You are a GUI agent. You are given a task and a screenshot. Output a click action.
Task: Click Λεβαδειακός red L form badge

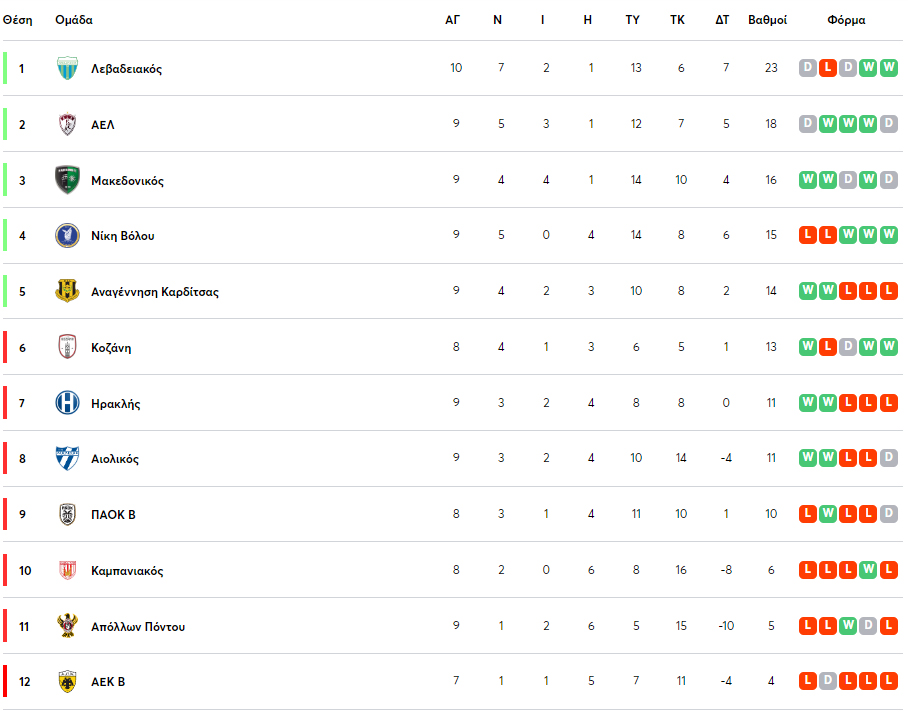pos(828,68)
